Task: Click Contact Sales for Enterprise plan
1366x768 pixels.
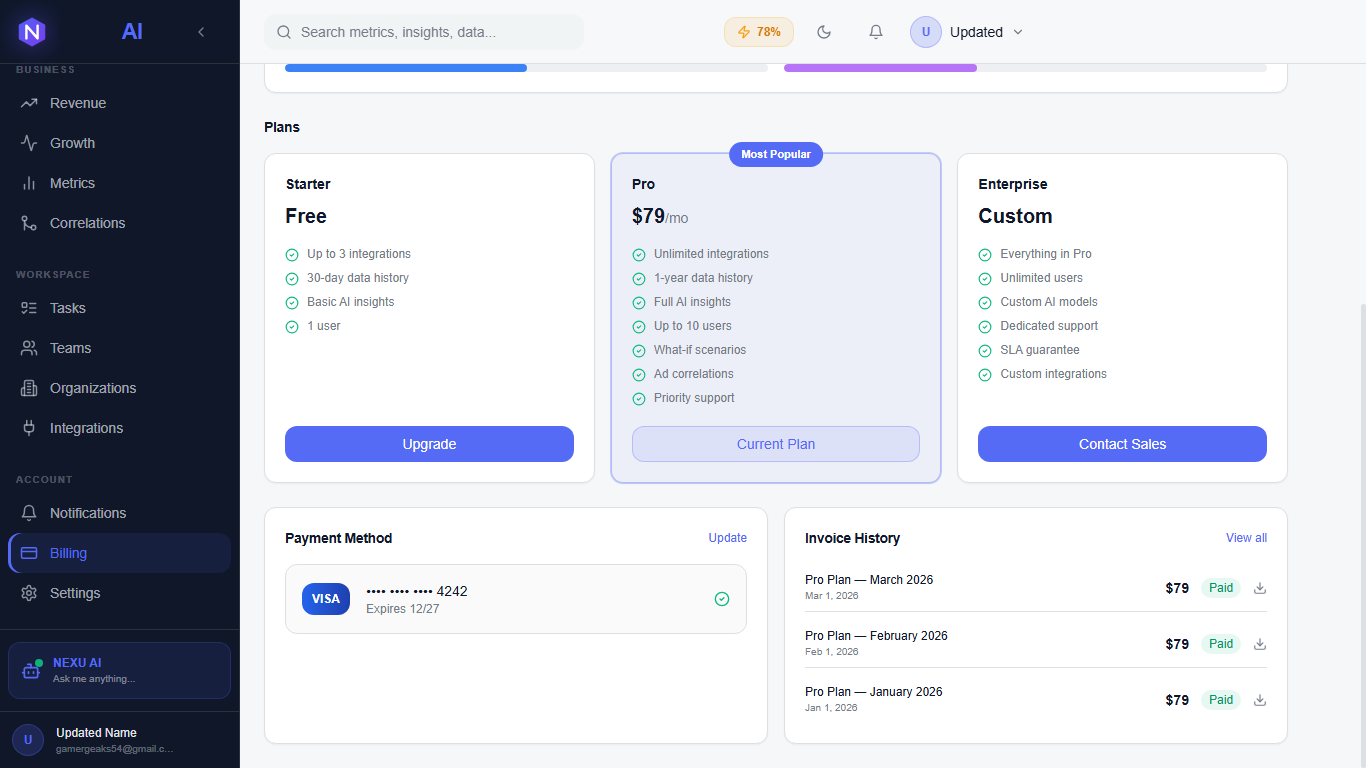Action: pos(1122,444)
